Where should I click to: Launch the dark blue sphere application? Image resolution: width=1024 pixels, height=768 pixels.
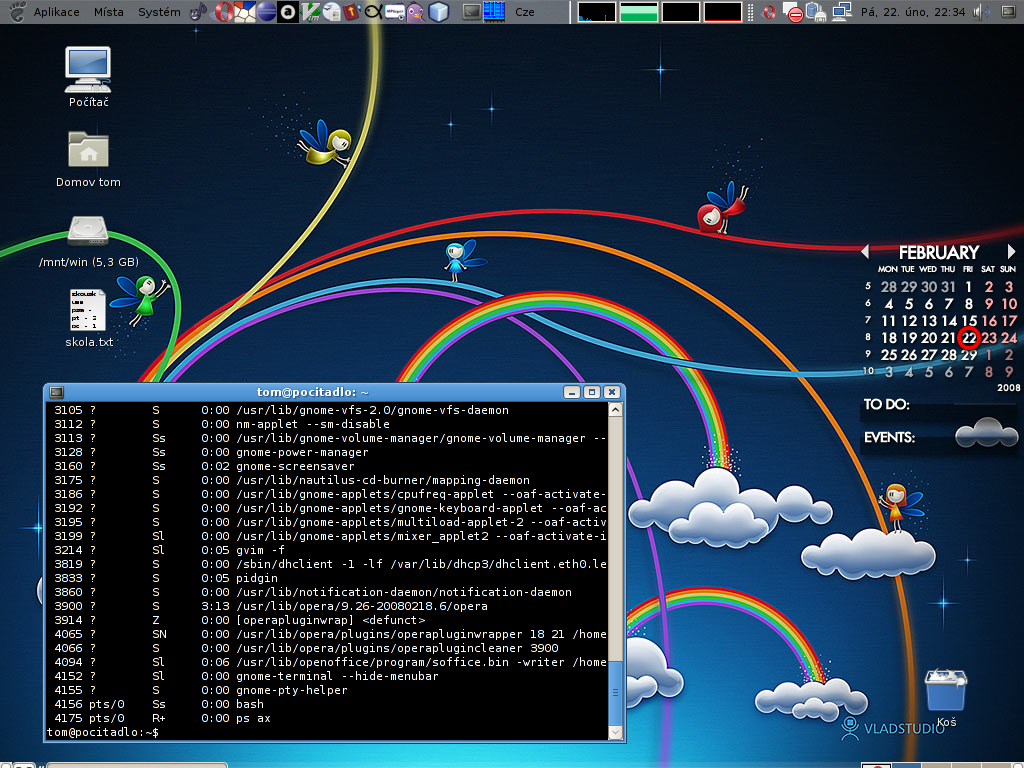pyautogui.click(x=266, y=12)
